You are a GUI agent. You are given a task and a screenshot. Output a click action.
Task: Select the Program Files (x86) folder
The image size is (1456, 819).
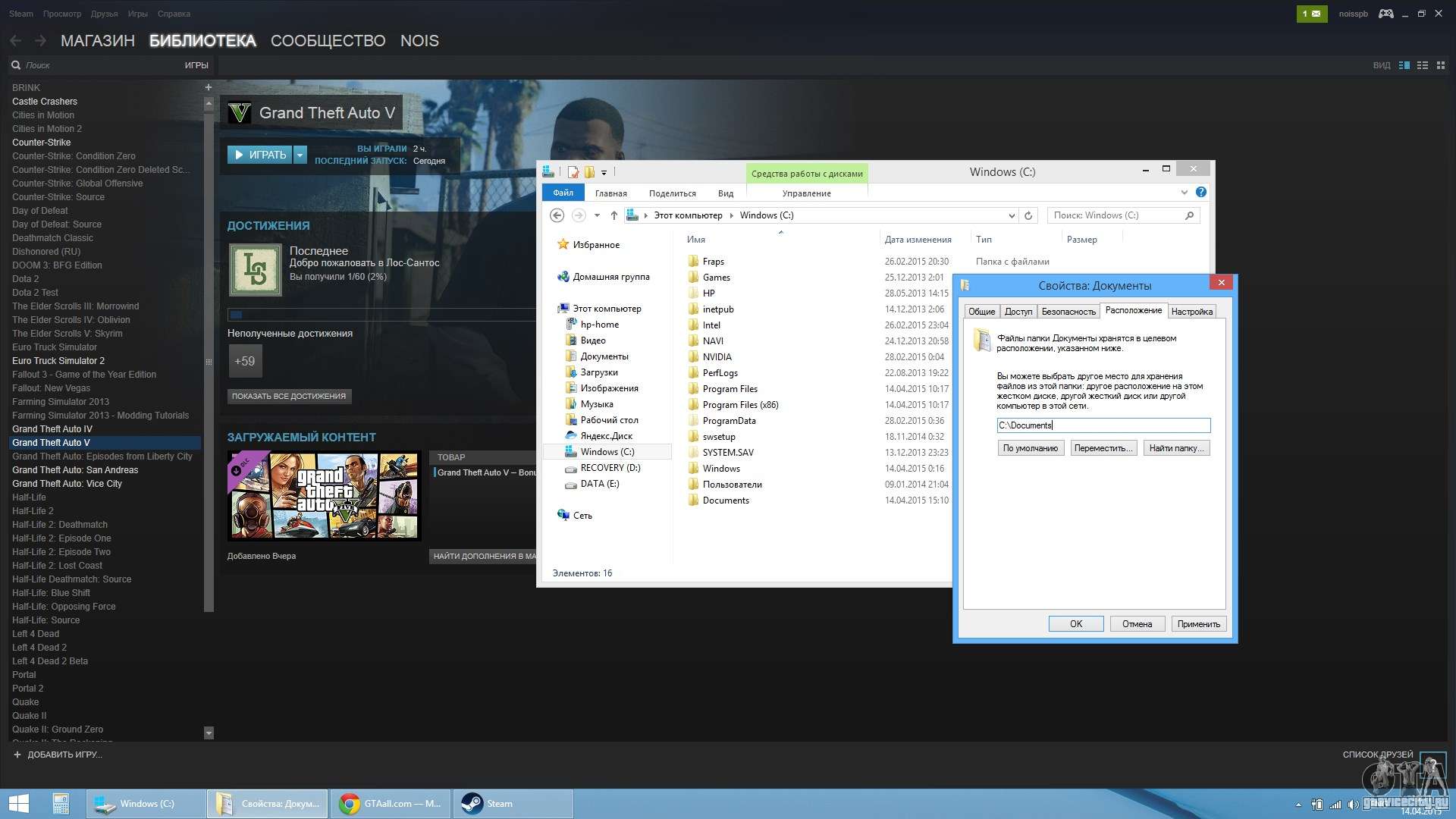[739, 405]
